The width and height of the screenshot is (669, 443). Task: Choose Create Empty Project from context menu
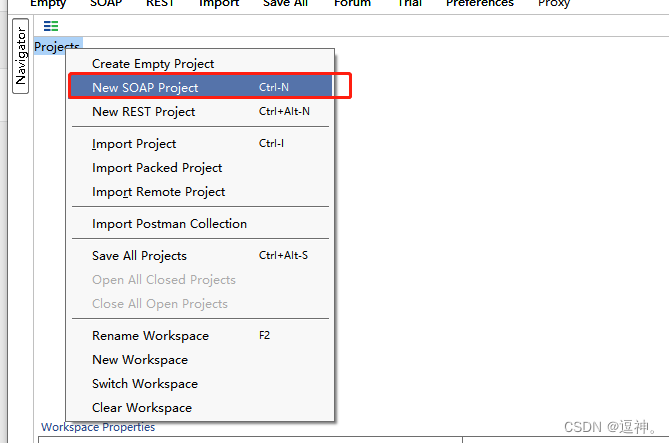pyautogui.click(x=200, y=64)
